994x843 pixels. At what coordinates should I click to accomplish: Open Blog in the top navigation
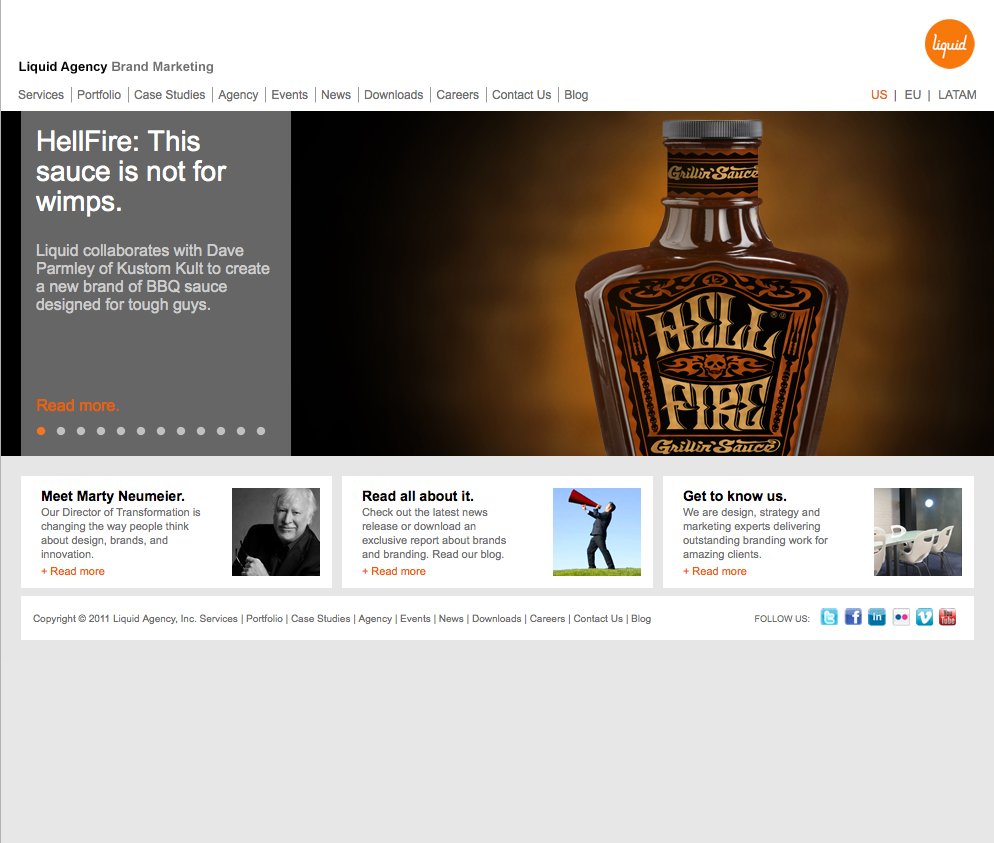tap(576, 94)
